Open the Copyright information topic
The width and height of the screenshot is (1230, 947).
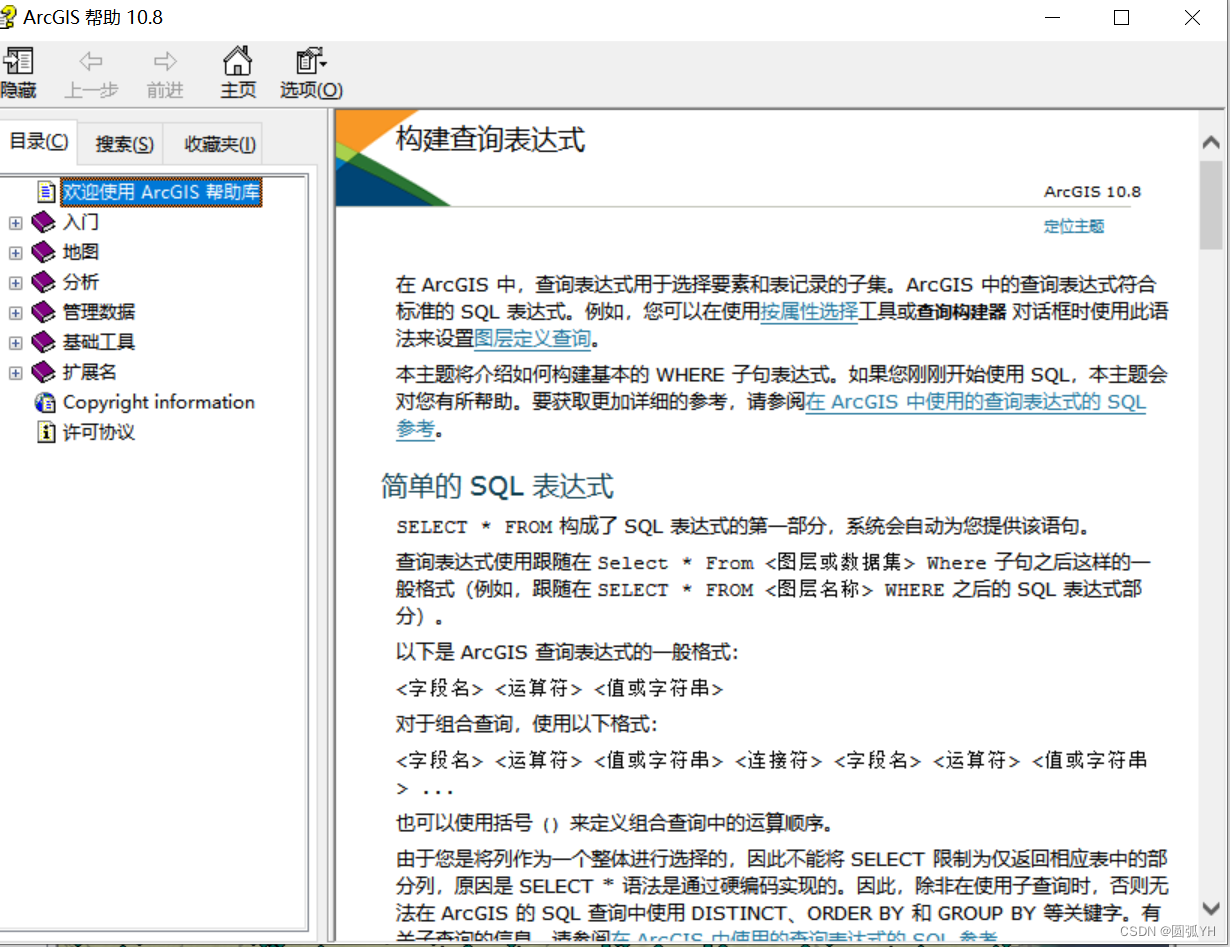coord(159,402)
